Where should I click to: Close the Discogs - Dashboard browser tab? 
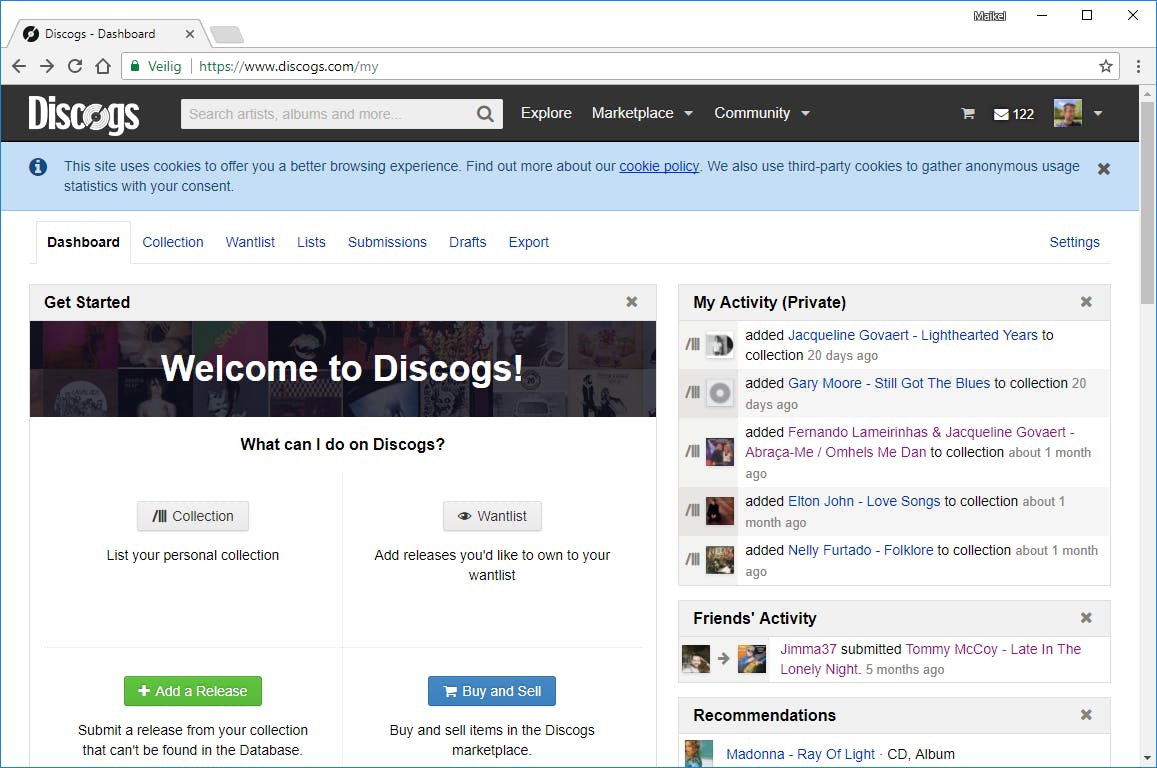tap(190, 34)
